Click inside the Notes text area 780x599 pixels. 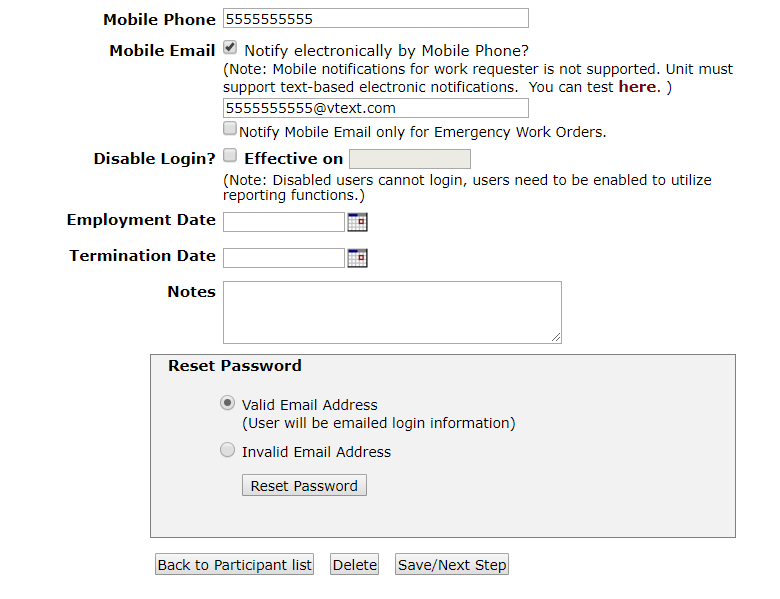[x=392, y=312]
